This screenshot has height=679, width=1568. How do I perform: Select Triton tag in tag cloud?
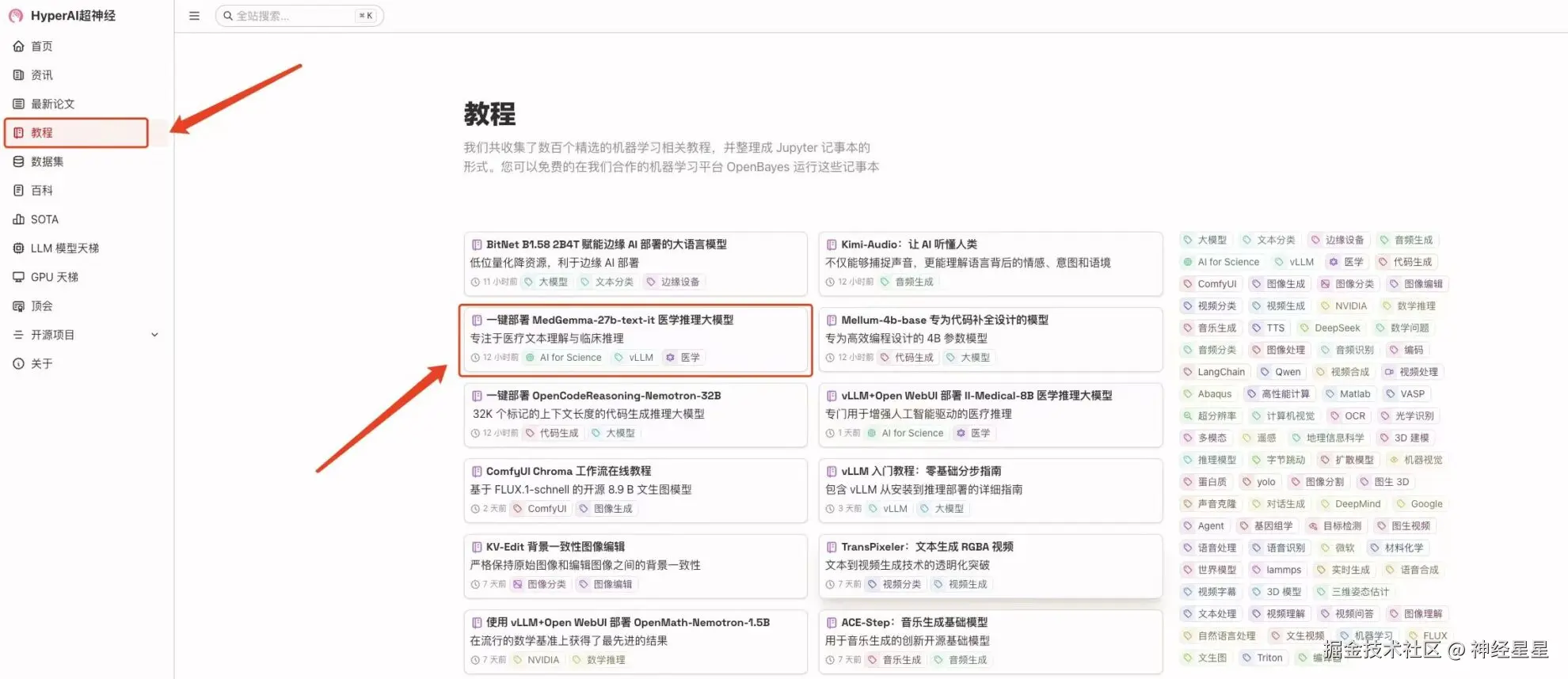pos(1262,658)
